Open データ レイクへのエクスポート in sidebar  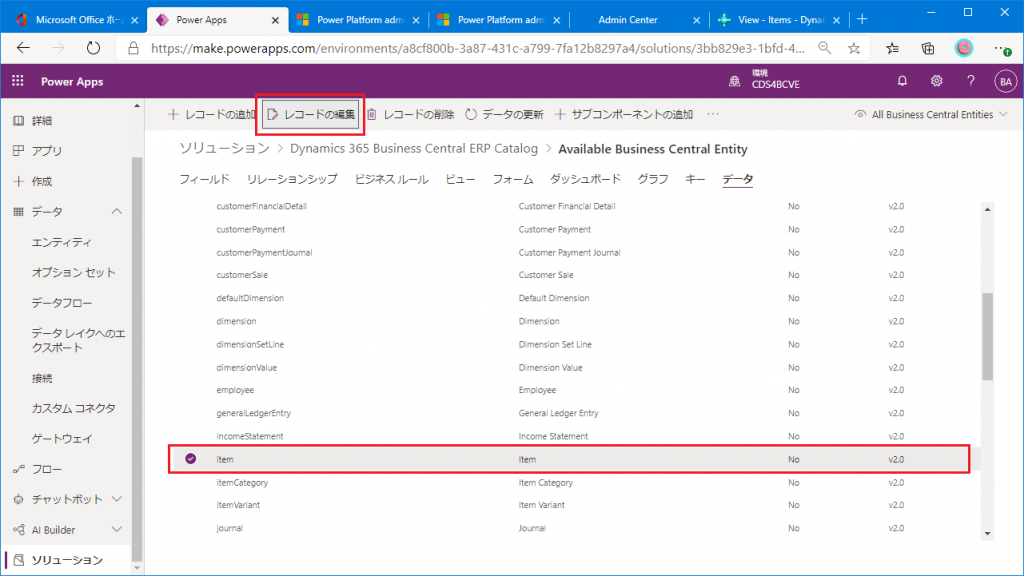[x=78, y=340]
